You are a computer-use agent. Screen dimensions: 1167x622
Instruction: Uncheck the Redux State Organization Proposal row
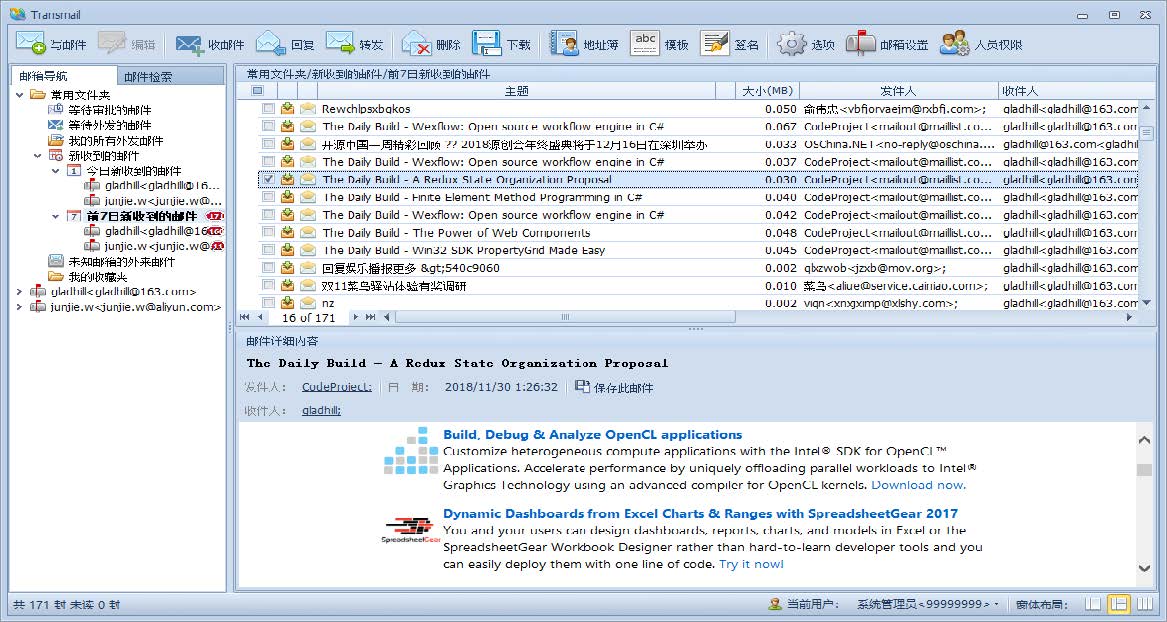click(x=268, y=180)
